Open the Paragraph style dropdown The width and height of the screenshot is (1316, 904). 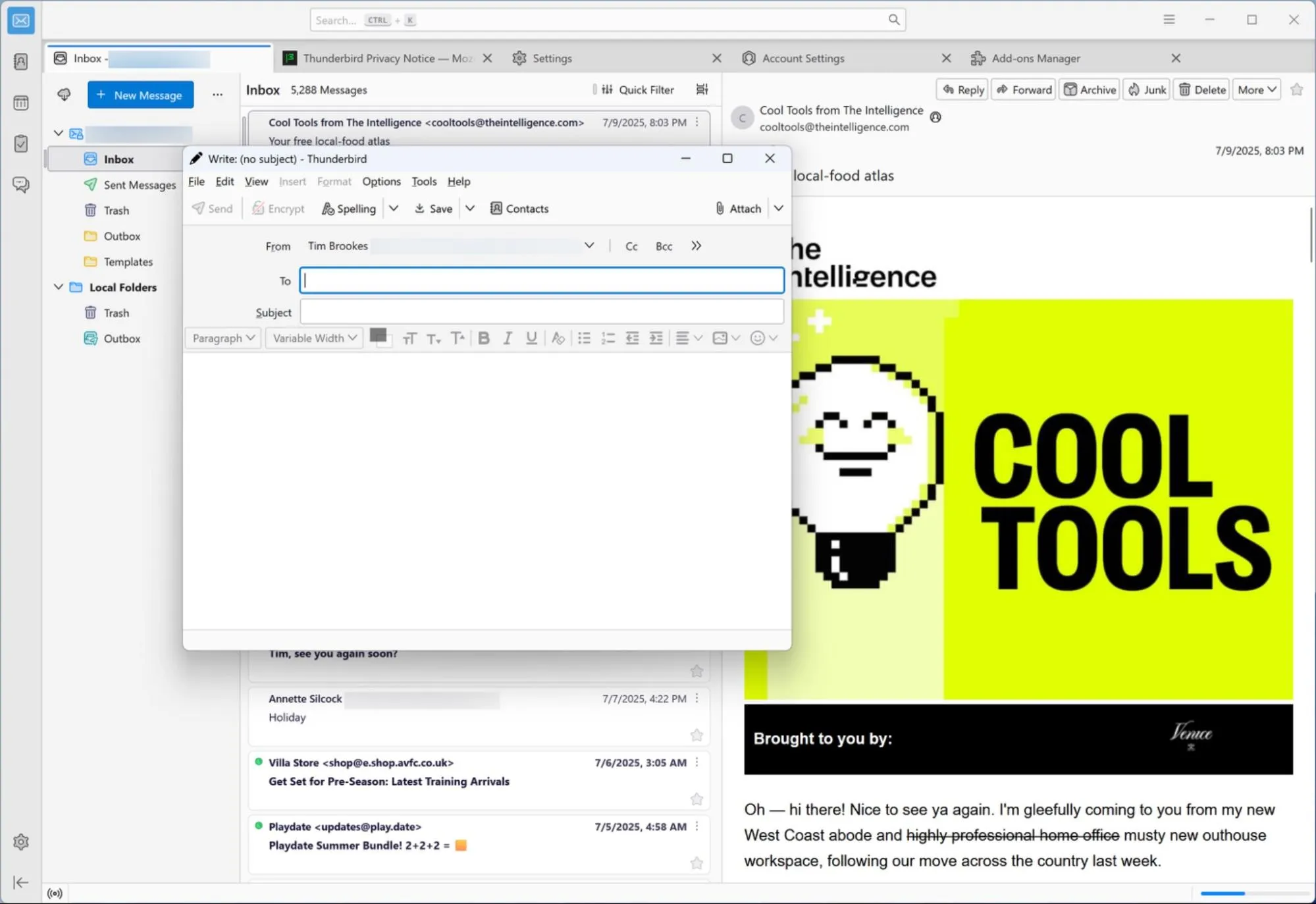tap(223, 338)
